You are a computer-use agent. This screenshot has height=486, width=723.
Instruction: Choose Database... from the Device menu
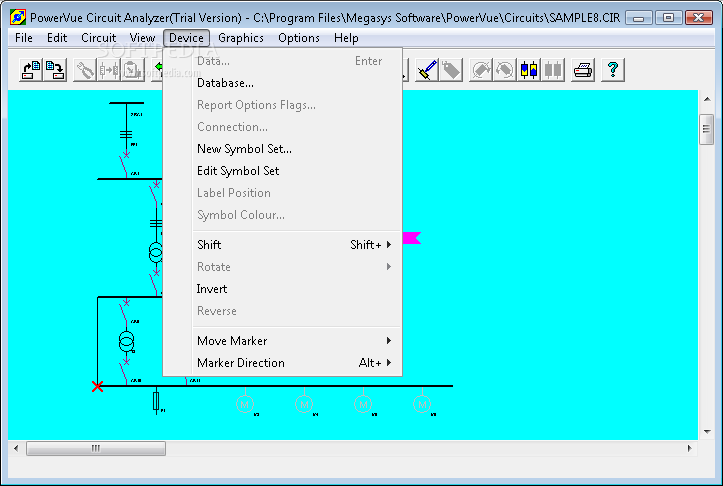coord(283,83)
